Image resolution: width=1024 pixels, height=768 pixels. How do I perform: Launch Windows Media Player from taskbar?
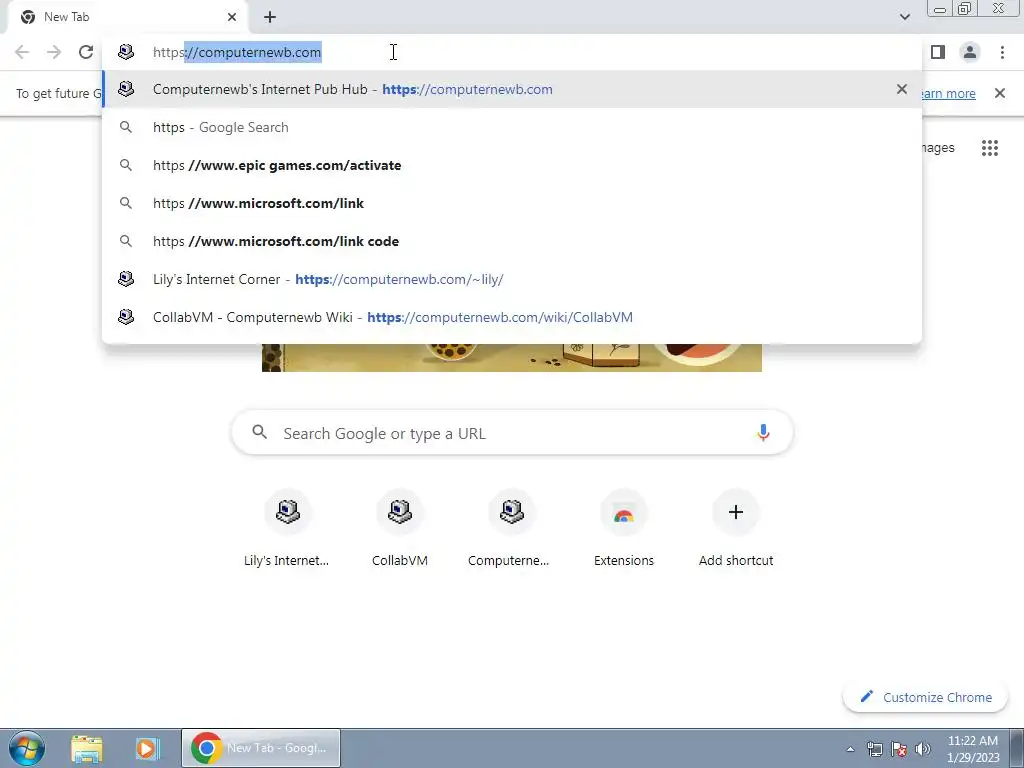pos(147,748)
